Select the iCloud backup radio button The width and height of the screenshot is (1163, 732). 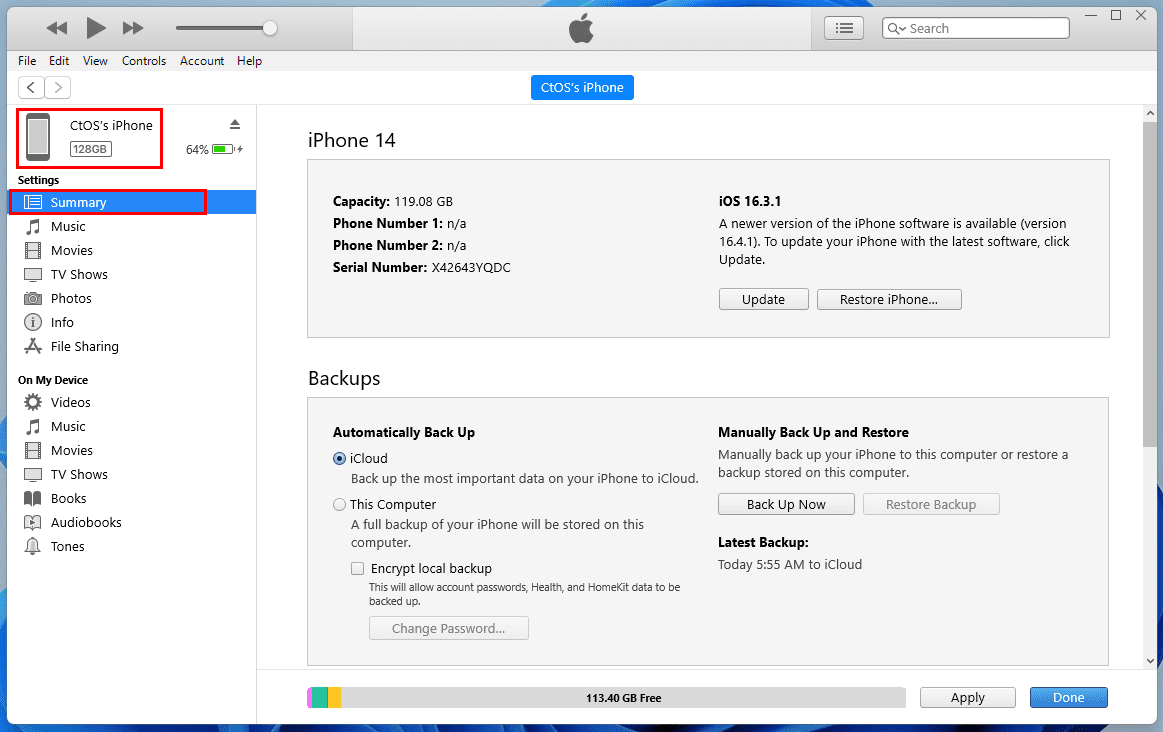pyautogui.click(x=340, y=458)
